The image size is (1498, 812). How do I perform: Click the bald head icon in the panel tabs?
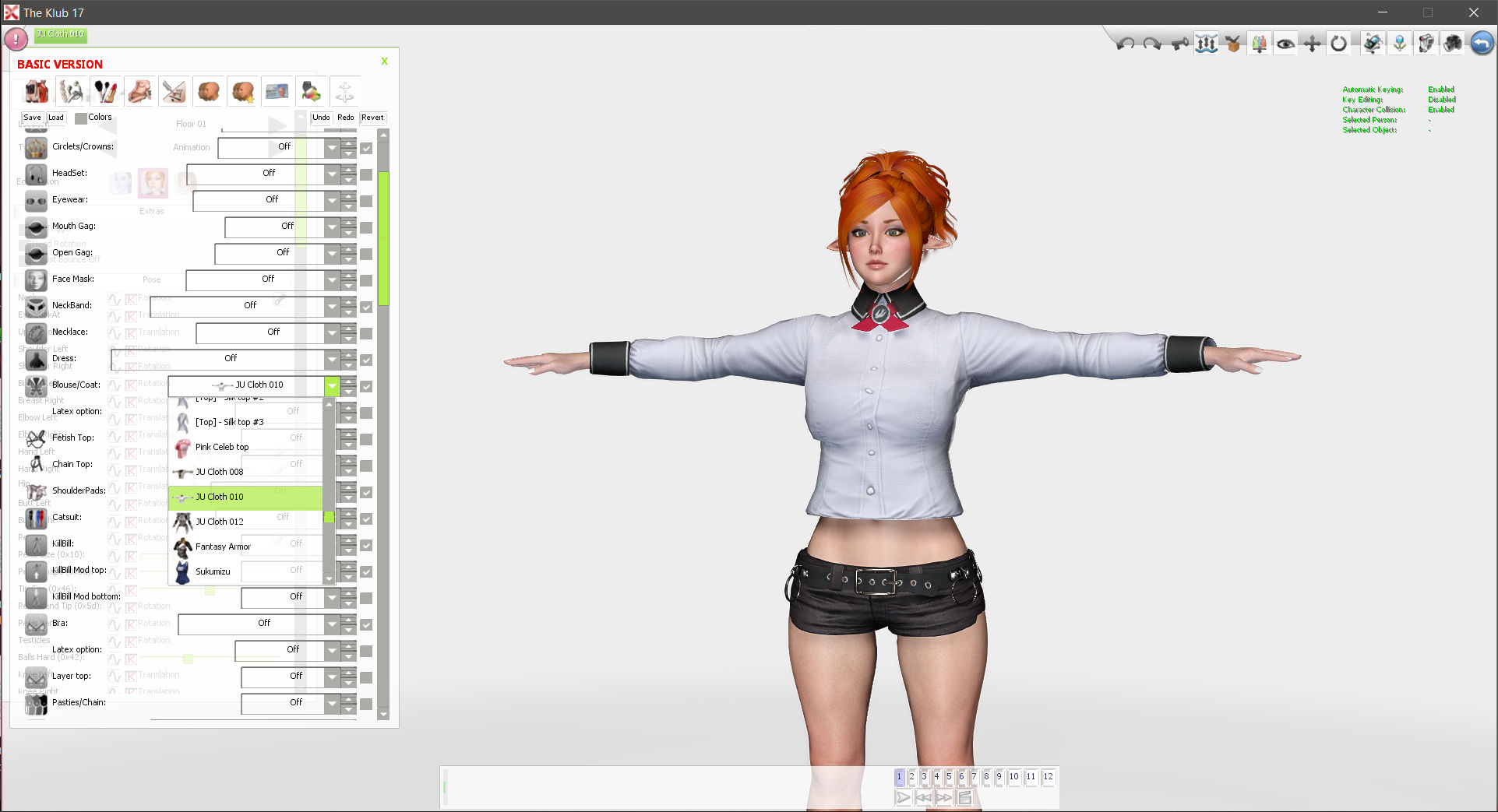click(x=209, y=91)
